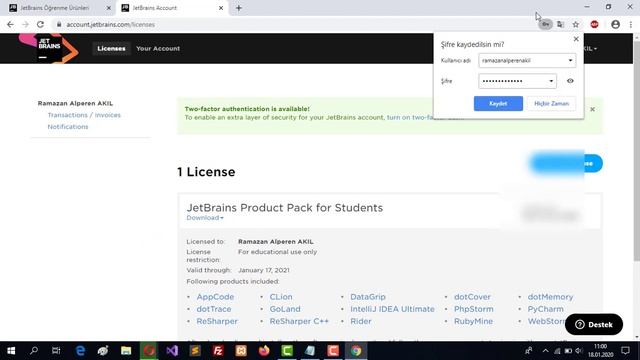Open the CLion product link
640x360 pixels.
[x=281, y=297]
